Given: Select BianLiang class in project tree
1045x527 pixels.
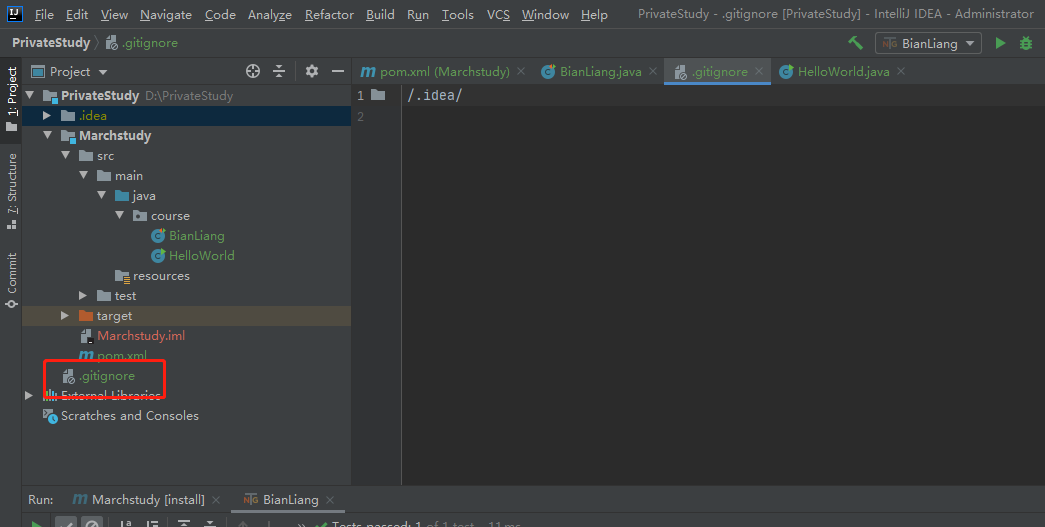Looking at the screenshot, I should pyautogui.click(x=197, y=235).
